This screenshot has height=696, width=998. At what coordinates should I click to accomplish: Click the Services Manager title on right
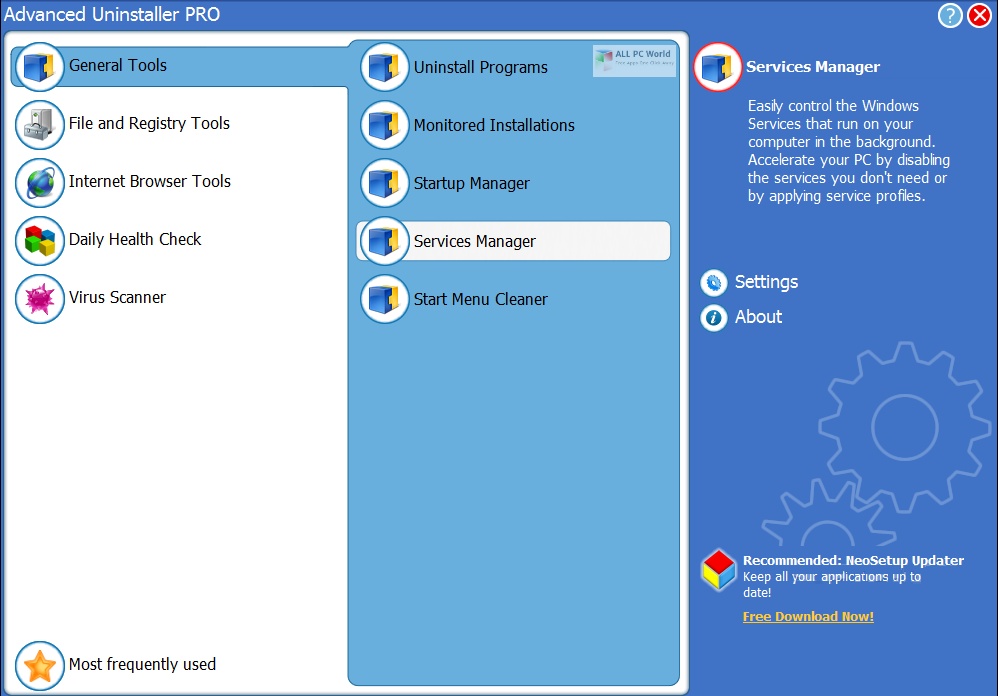(813, 67)
